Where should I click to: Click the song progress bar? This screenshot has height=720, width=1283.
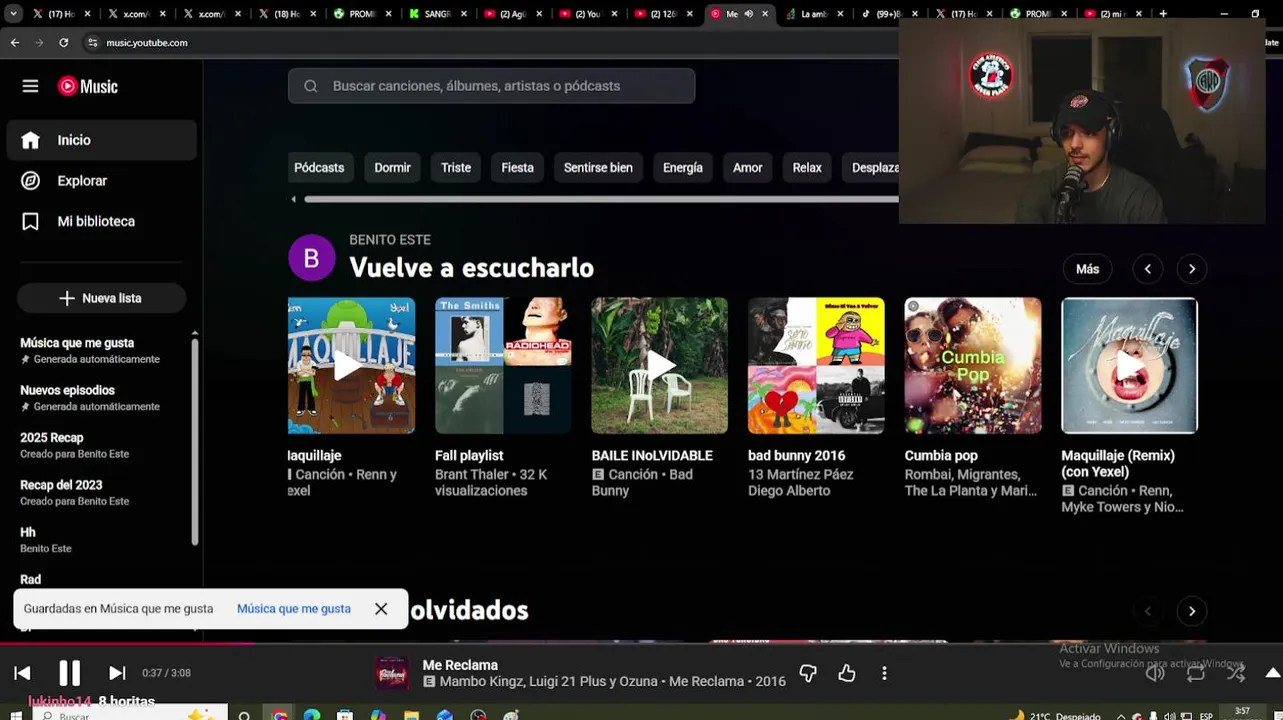(x=641, y=643)
